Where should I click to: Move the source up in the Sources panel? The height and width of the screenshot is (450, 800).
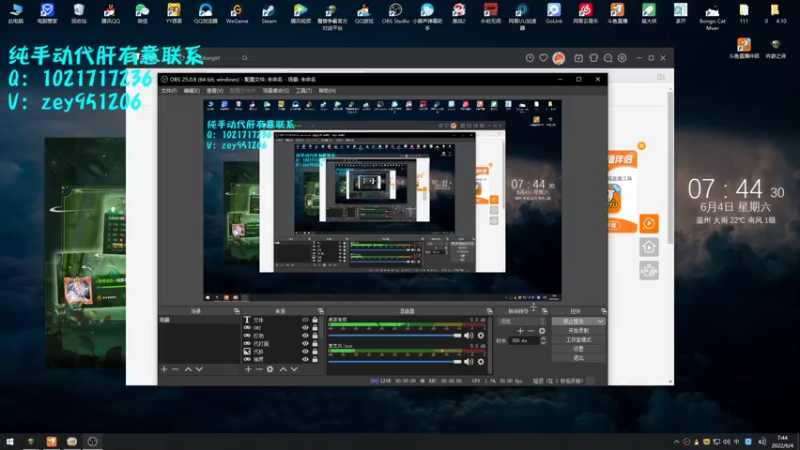[283, 369]
